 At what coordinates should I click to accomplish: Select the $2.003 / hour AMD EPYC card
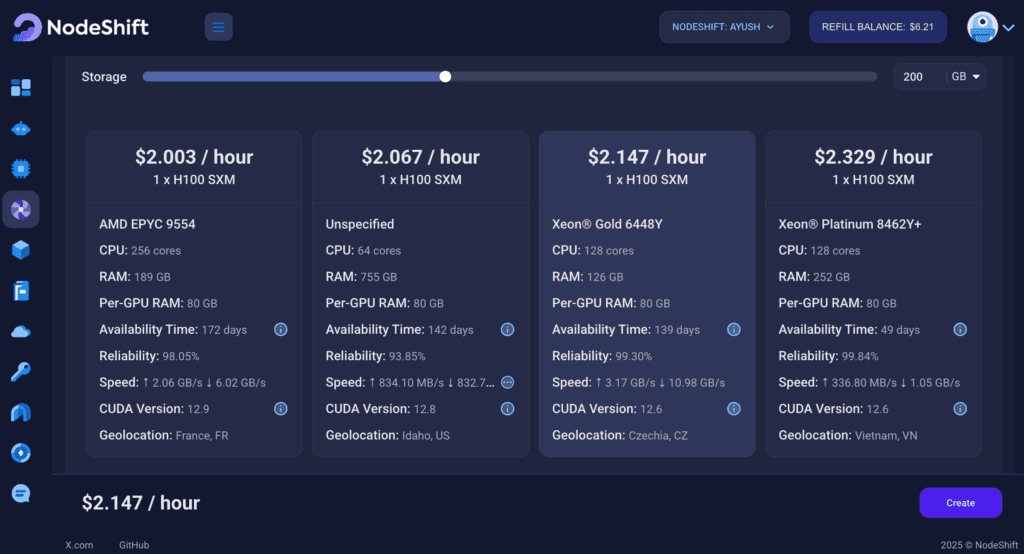point(194,293)
